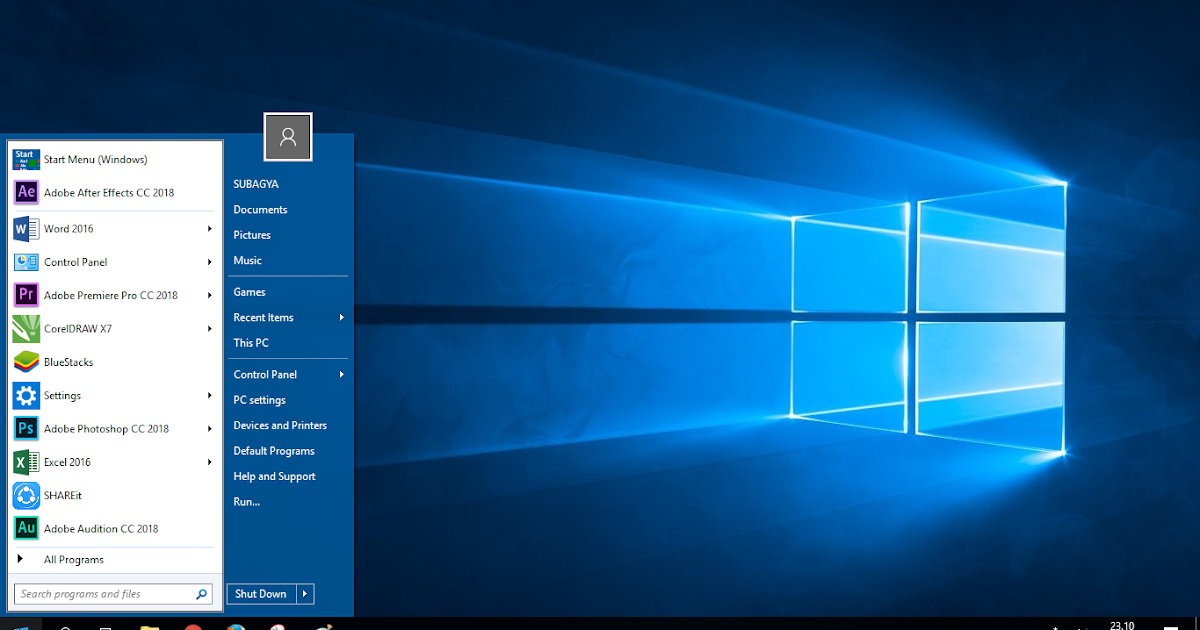
Task: Select Pictures in the Start menu
Action: [251, 234]
